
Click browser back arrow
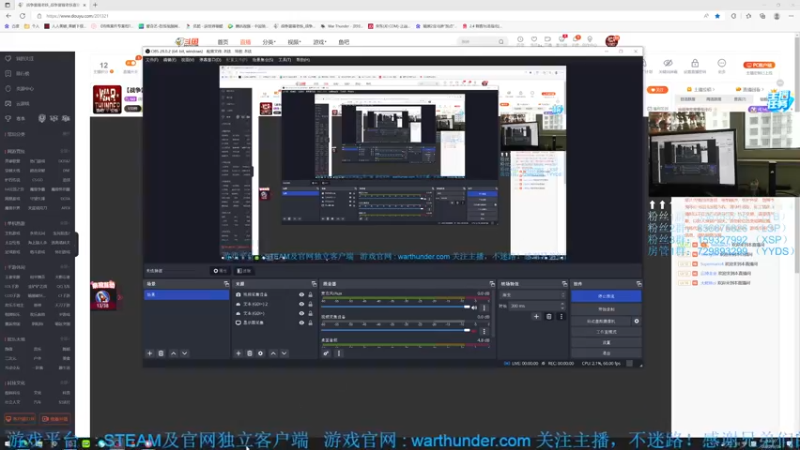[9, 16]
